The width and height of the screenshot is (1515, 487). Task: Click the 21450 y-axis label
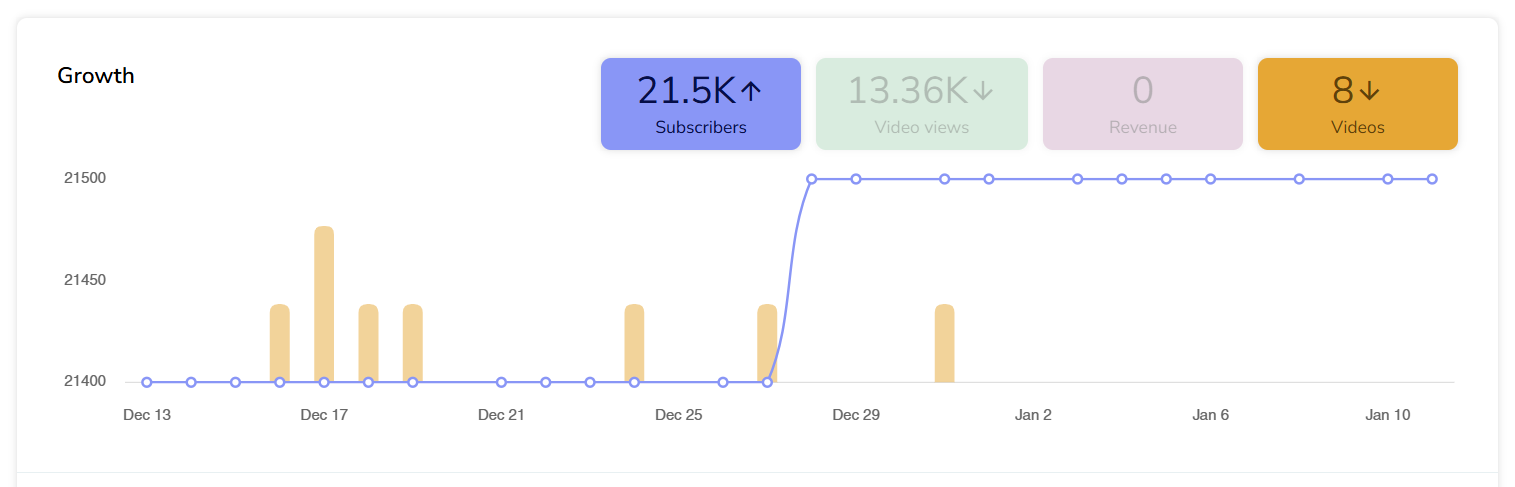click(85, 280)
